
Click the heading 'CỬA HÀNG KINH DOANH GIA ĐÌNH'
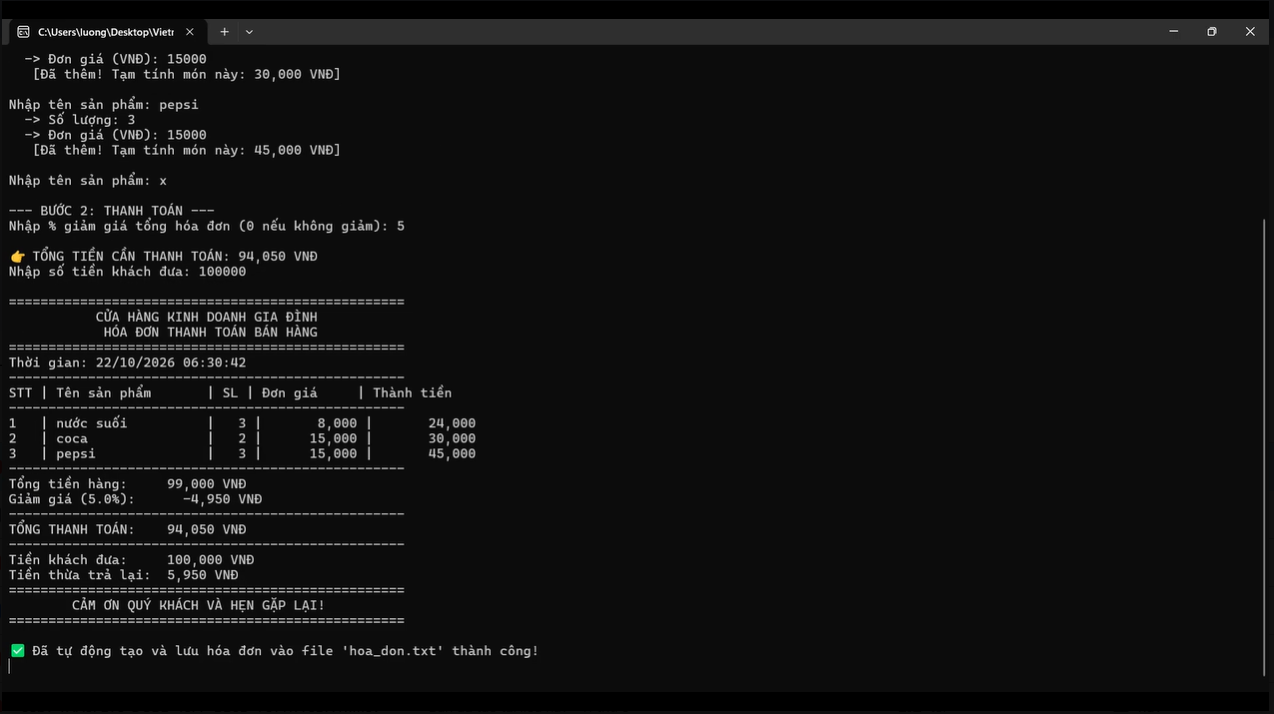point(207,317)
